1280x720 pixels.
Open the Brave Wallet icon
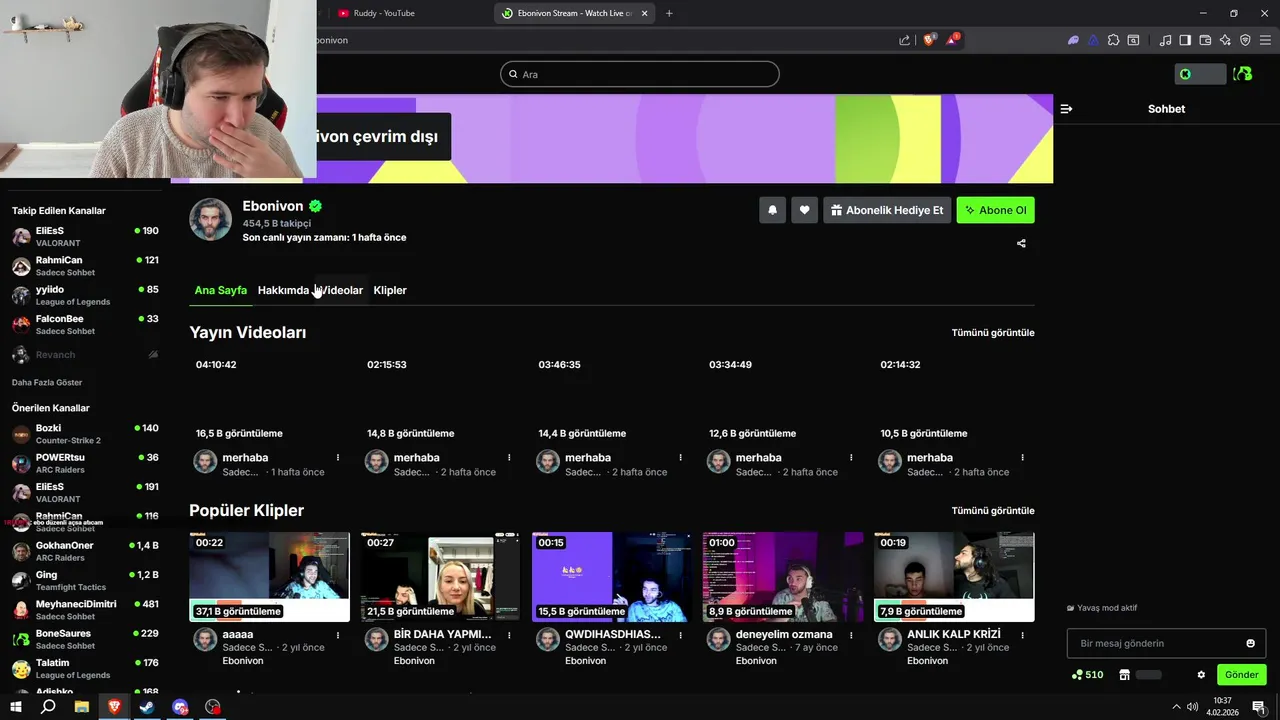pos(1205,40)
